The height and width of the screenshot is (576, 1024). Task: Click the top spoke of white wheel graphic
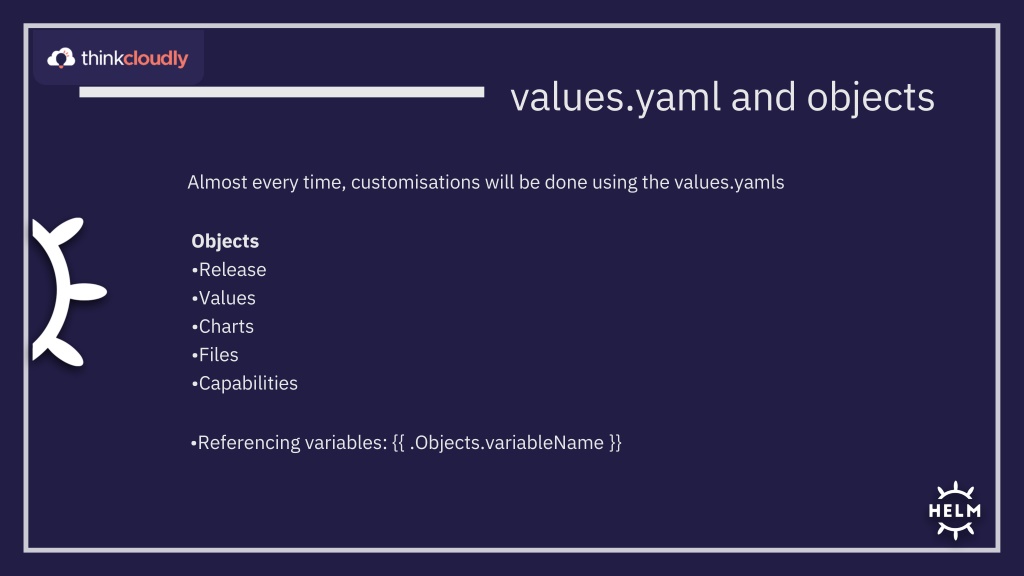pos(67,232)
